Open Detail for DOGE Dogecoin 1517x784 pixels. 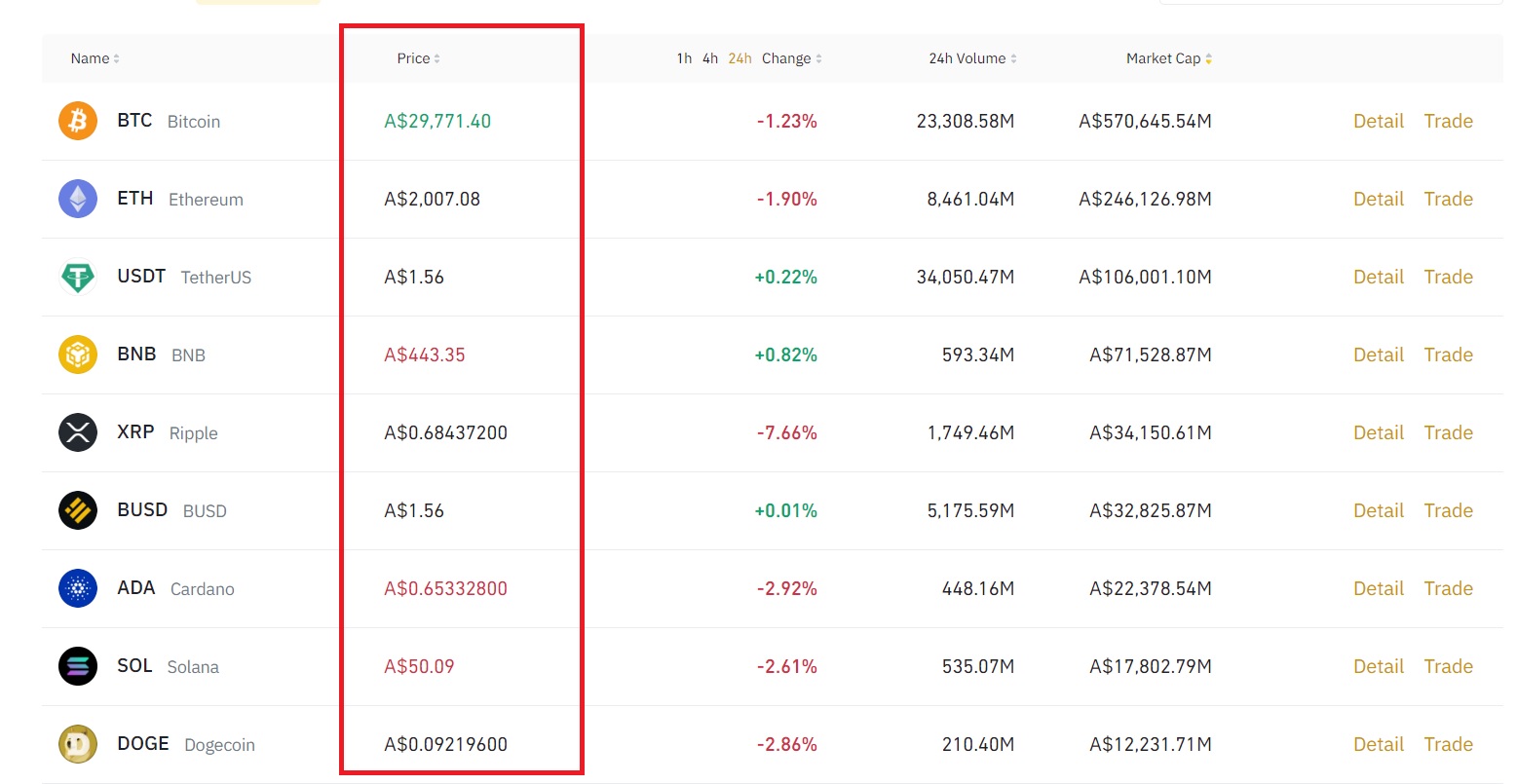(x=1379, y=744)
